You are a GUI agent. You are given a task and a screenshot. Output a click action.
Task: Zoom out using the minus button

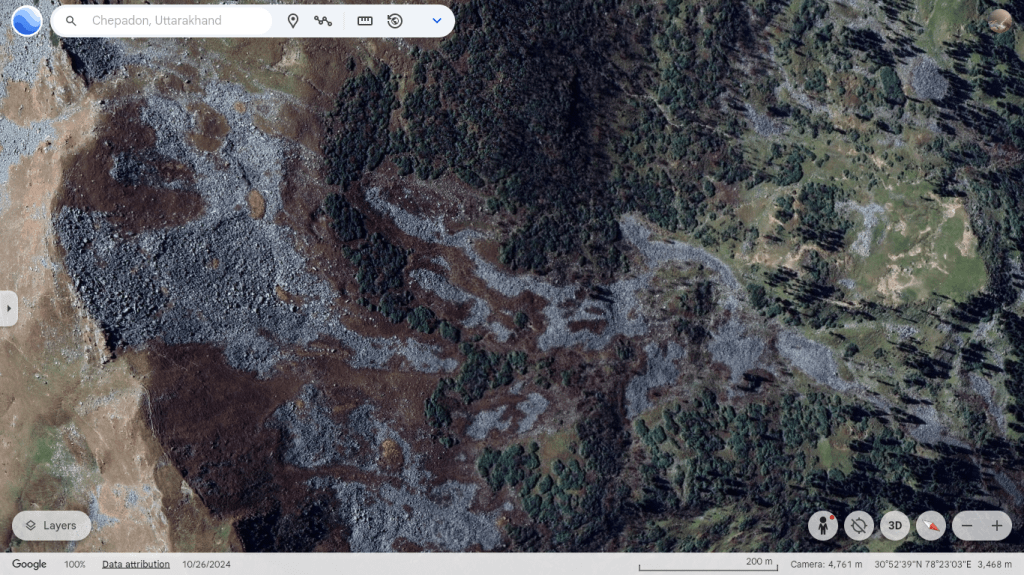tap(967, 525)
